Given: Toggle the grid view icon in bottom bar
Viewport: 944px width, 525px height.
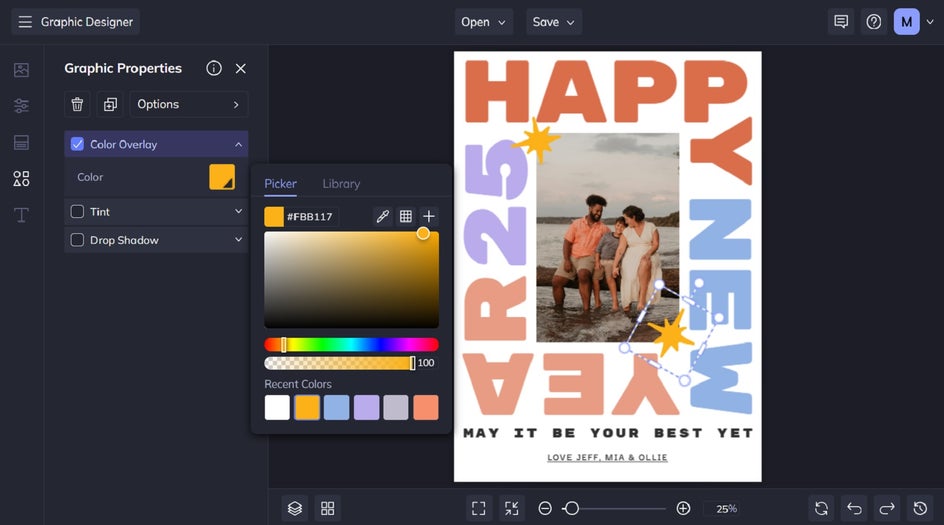Looking at the screenshot, I should coord(328,509).
